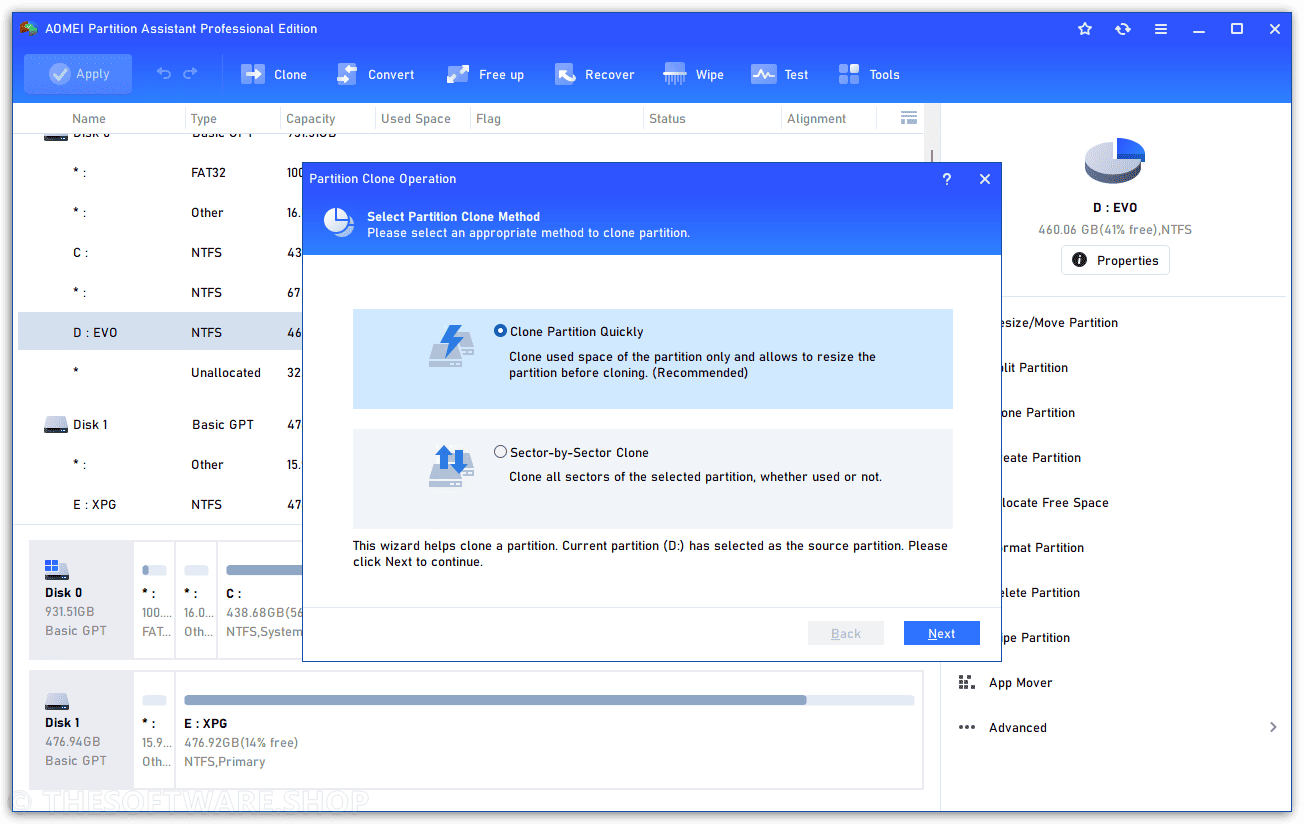
Task: Select the Disk 1 Basic GPT row
Action: click(160, 425)
